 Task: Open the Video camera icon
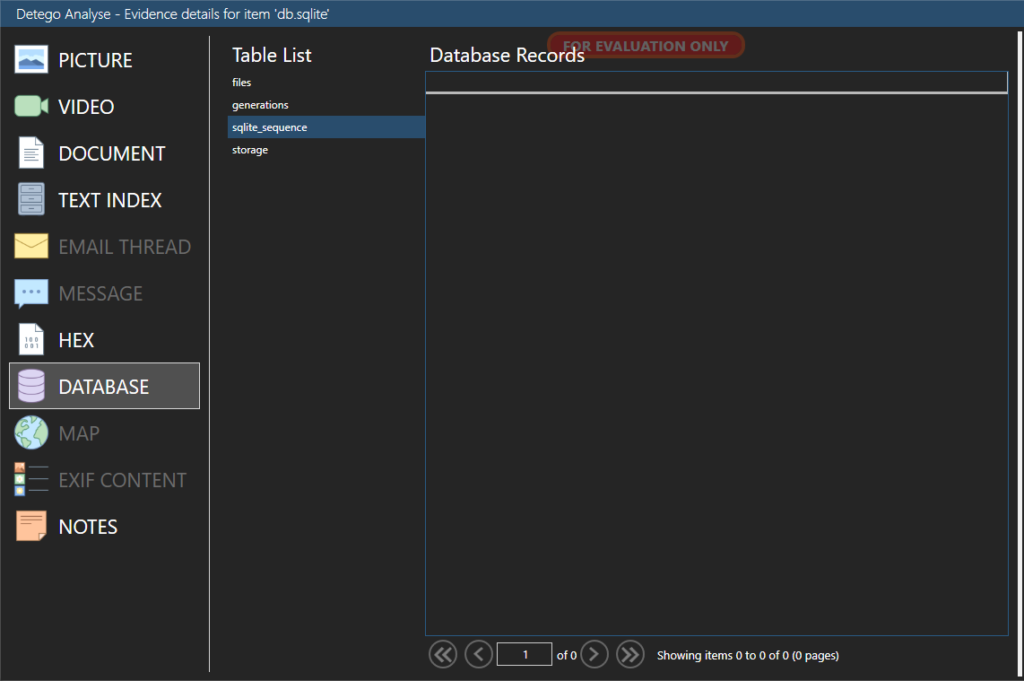[31, 106]
